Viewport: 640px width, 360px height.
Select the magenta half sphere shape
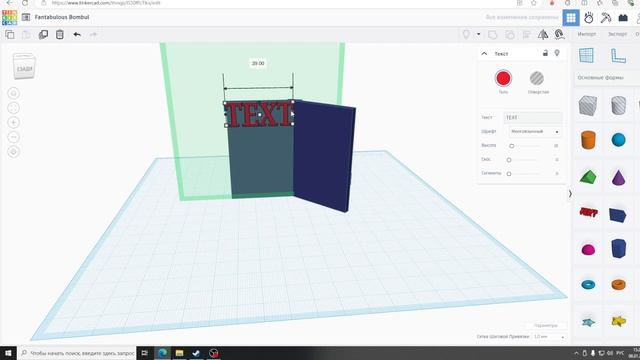[x=588, y=249]
